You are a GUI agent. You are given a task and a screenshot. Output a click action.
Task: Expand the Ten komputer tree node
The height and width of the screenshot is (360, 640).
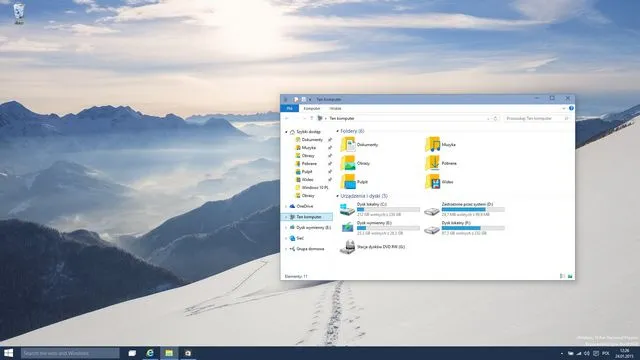point(286,217)
